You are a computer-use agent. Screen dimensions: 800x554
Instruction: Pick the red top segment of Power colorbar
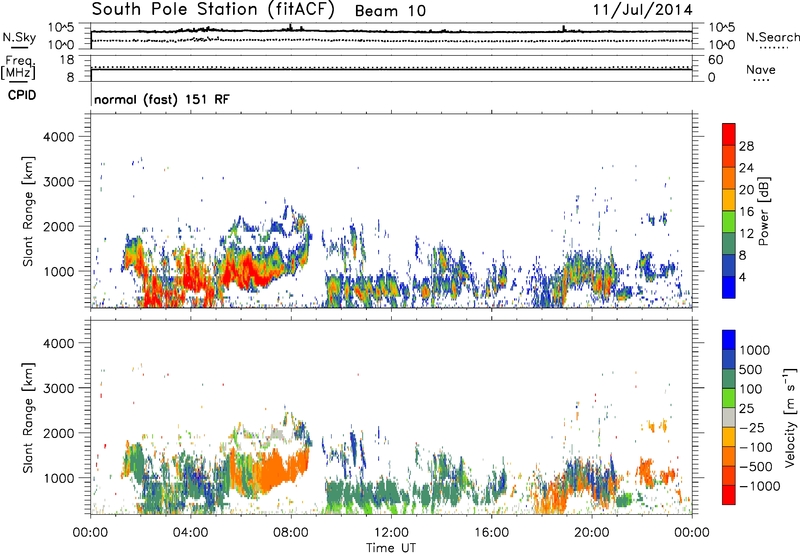729,135
